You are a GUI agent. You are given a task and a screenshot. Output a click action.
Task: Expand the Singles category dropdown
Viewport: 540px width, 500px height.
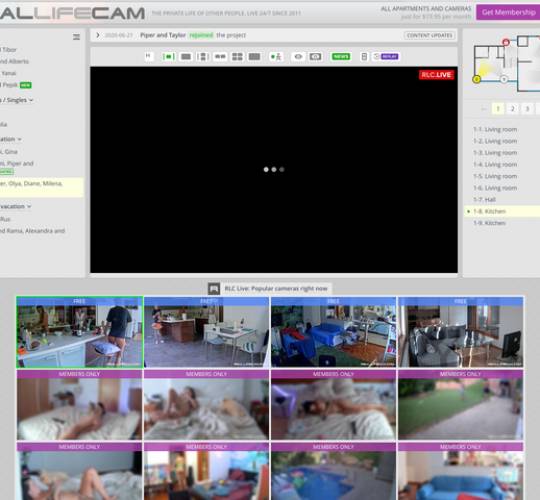click(x=17, y=100)
